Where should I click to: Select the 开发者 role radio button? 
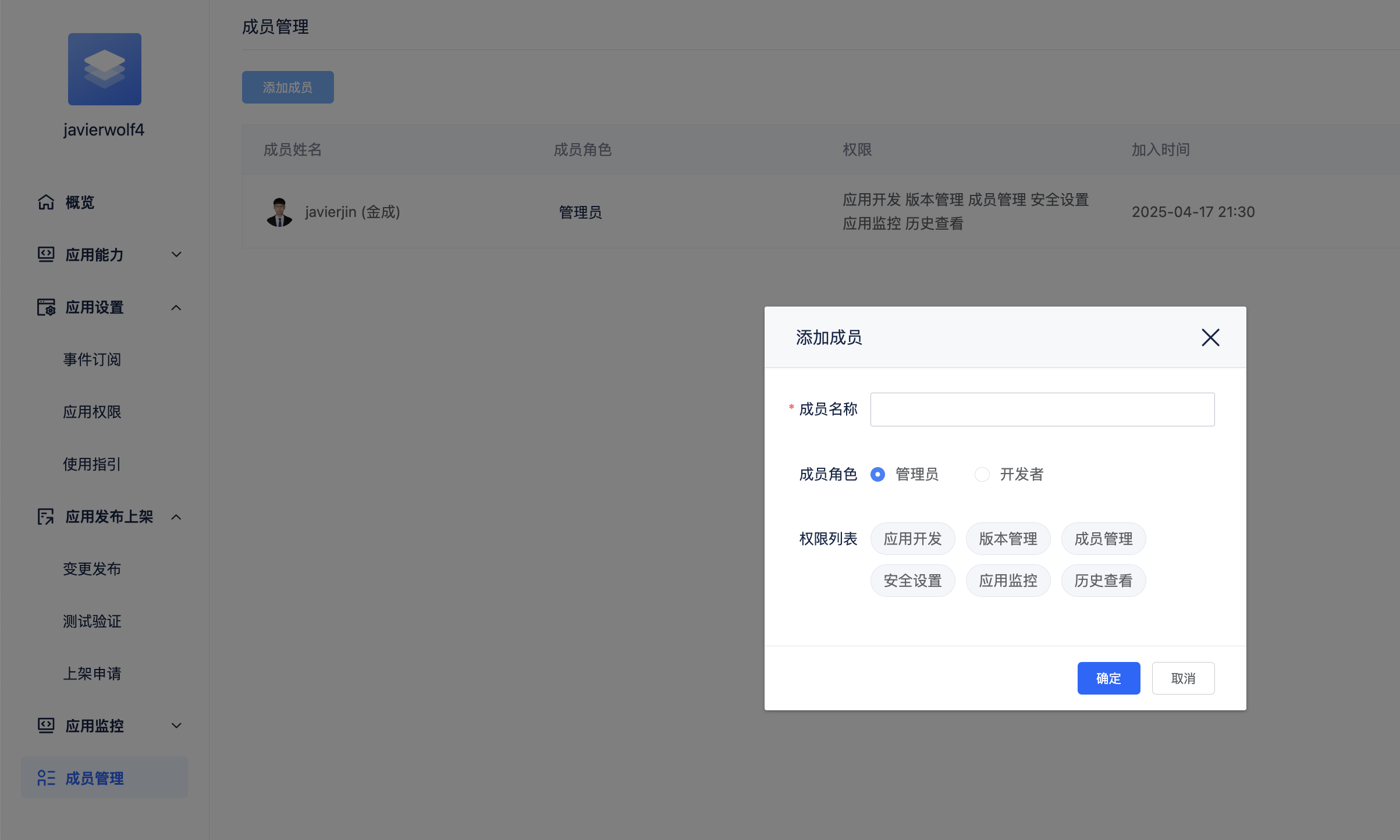[x=982, y=475]
